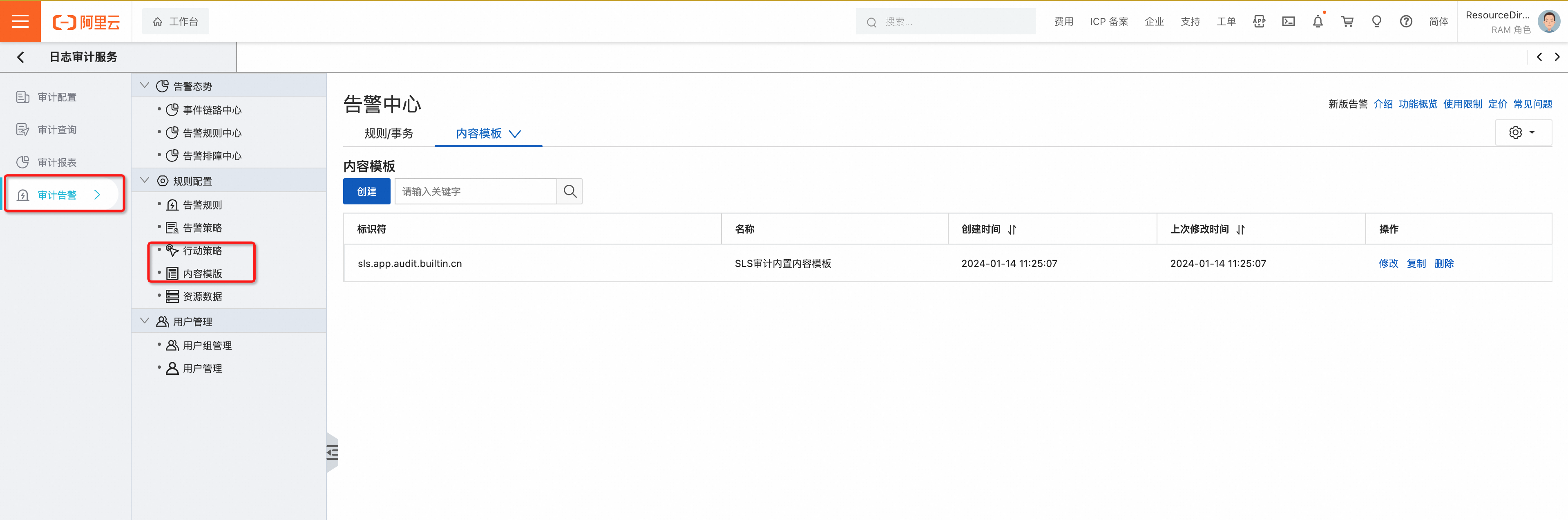Open the 功能概览 link
Screen dimensions: 1568x520
pos(1418,104)
